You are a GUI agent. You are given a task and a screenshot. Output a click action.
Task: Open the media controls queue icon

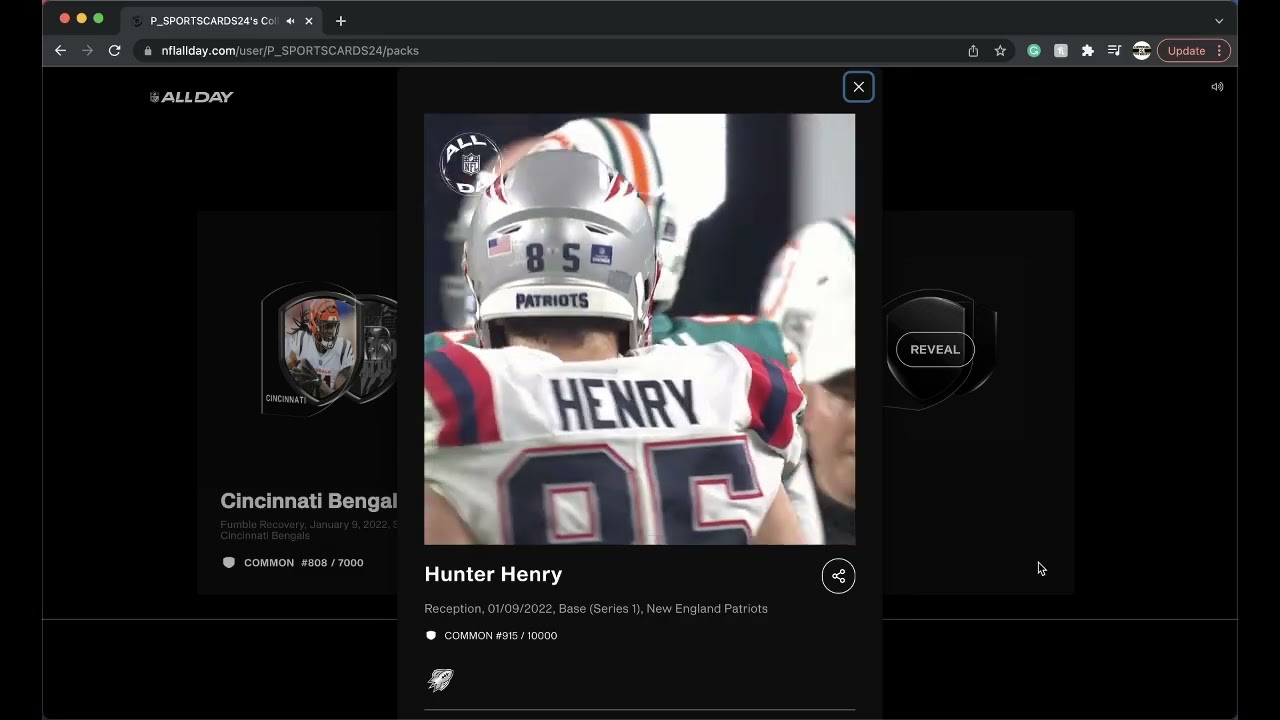click(1114, 51)
